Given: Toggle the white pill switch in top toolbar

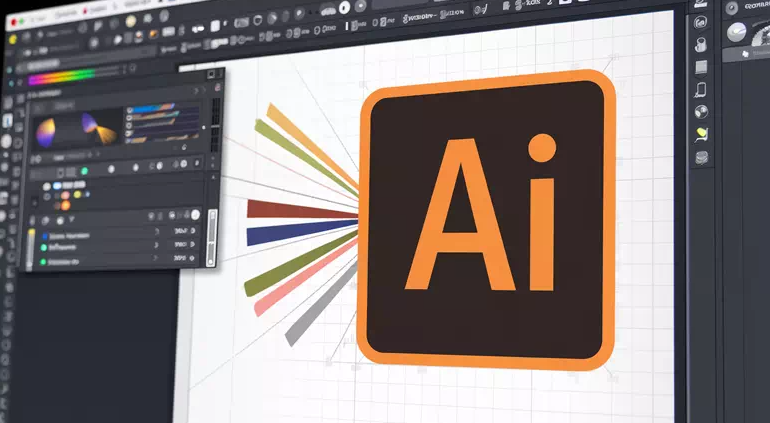Looking at the screenshot, I should point(198,29).
